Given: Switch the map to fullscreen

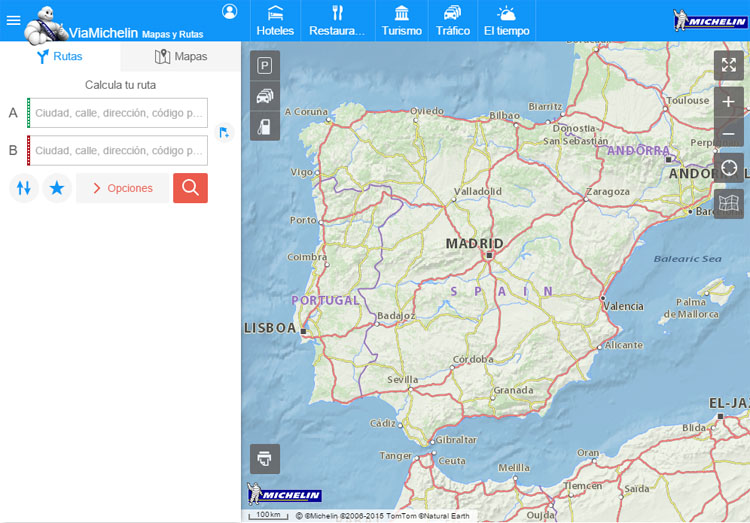Looking at the screenshot, I should 728,65.
